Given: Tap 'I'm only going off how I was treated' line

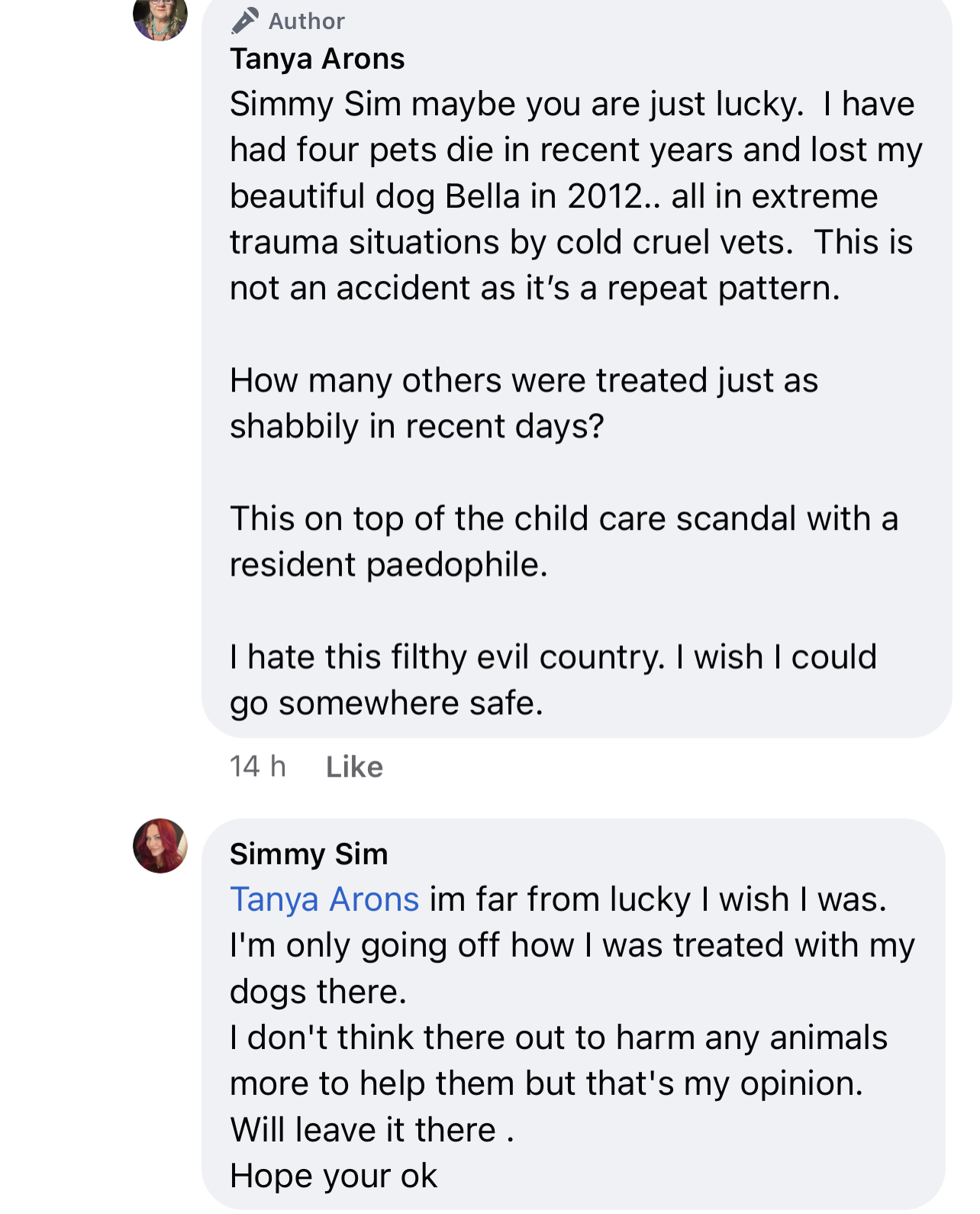Looking at the screenshot, I should click(572, 945).
